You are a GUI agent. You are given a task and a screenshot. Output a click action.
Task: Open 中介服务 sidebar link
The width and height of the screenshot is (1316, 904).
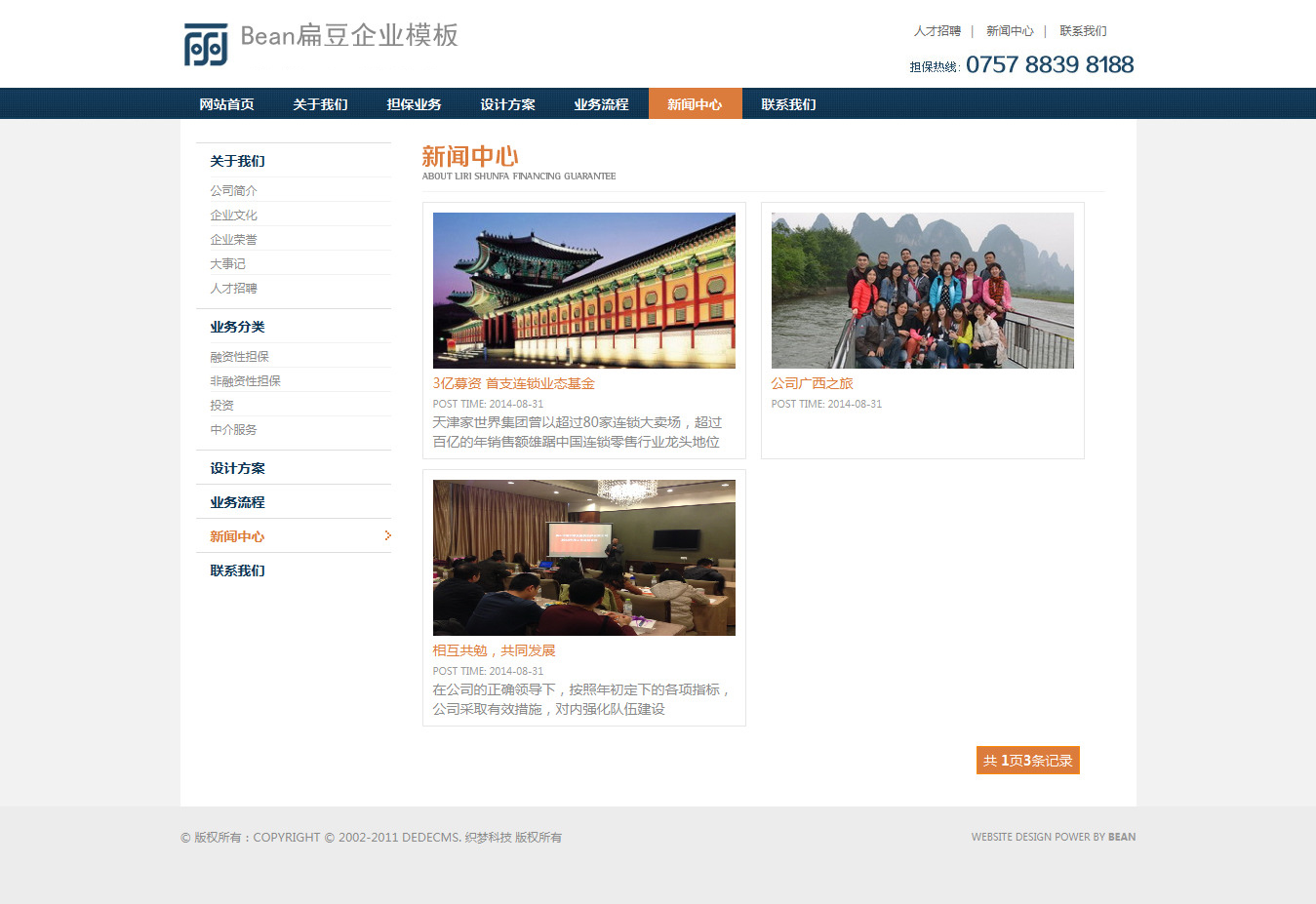(x=233, y=429)
